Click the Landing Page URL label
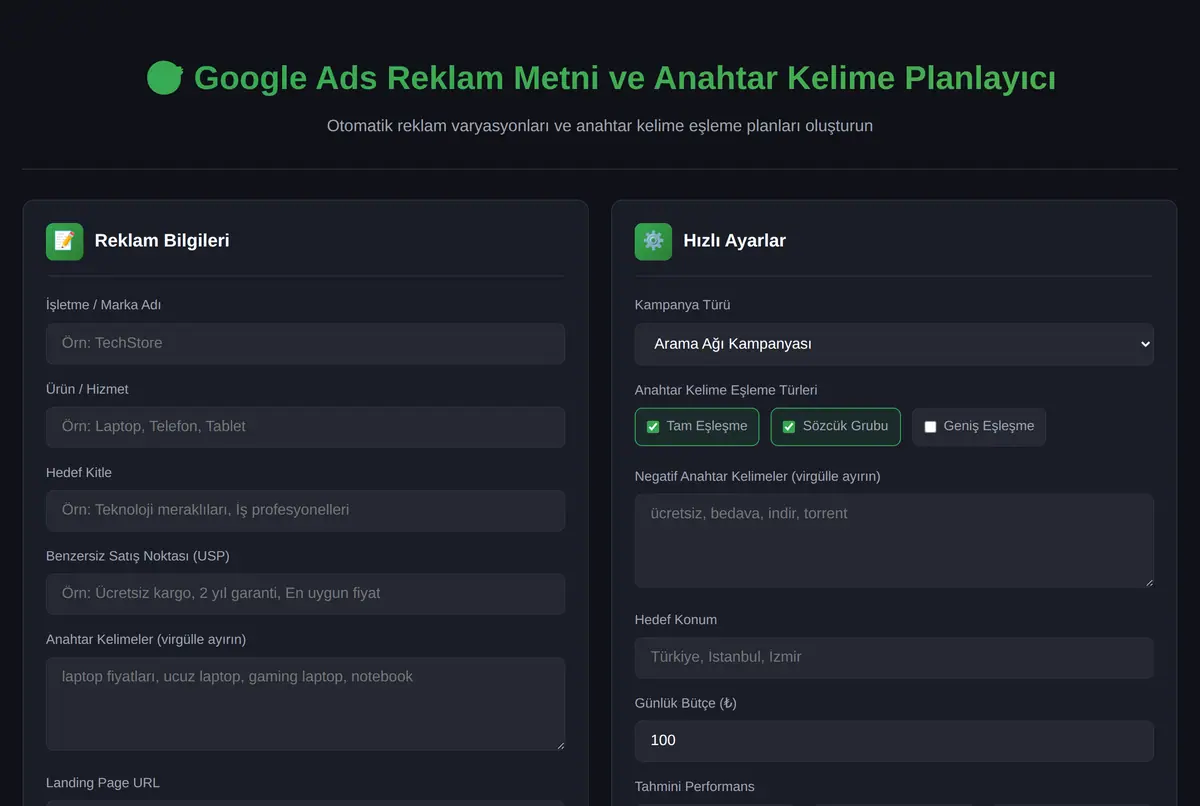Viewport: 1200px width, 806px height. 103,783
